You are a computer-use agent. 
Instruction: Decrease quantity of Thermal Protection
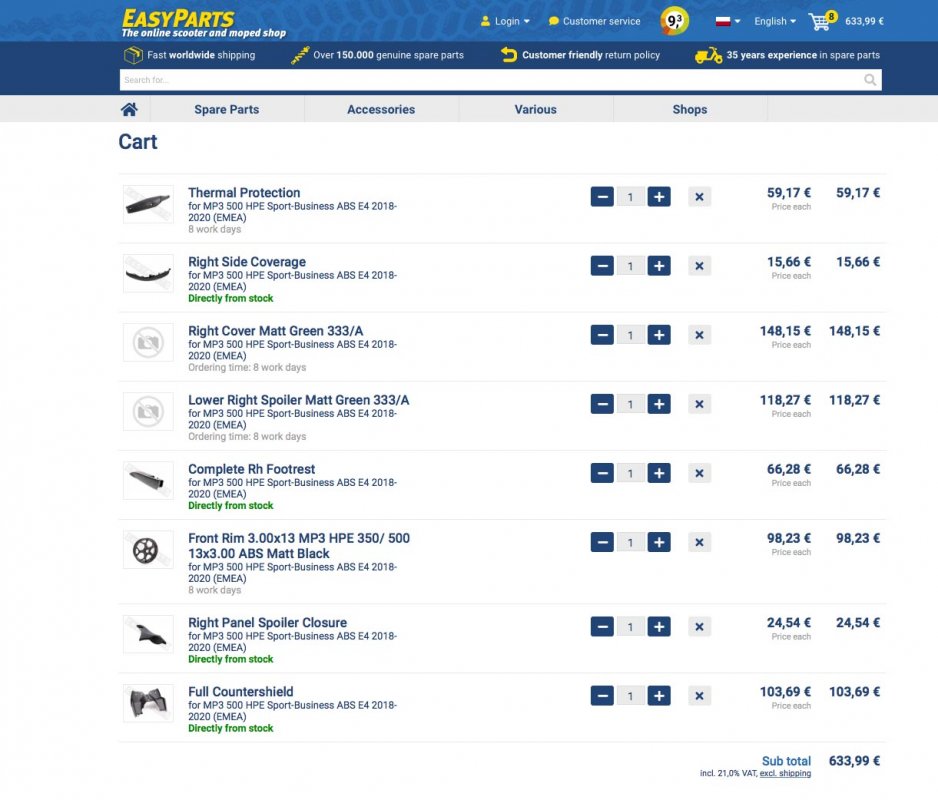(x=602, y=197)
